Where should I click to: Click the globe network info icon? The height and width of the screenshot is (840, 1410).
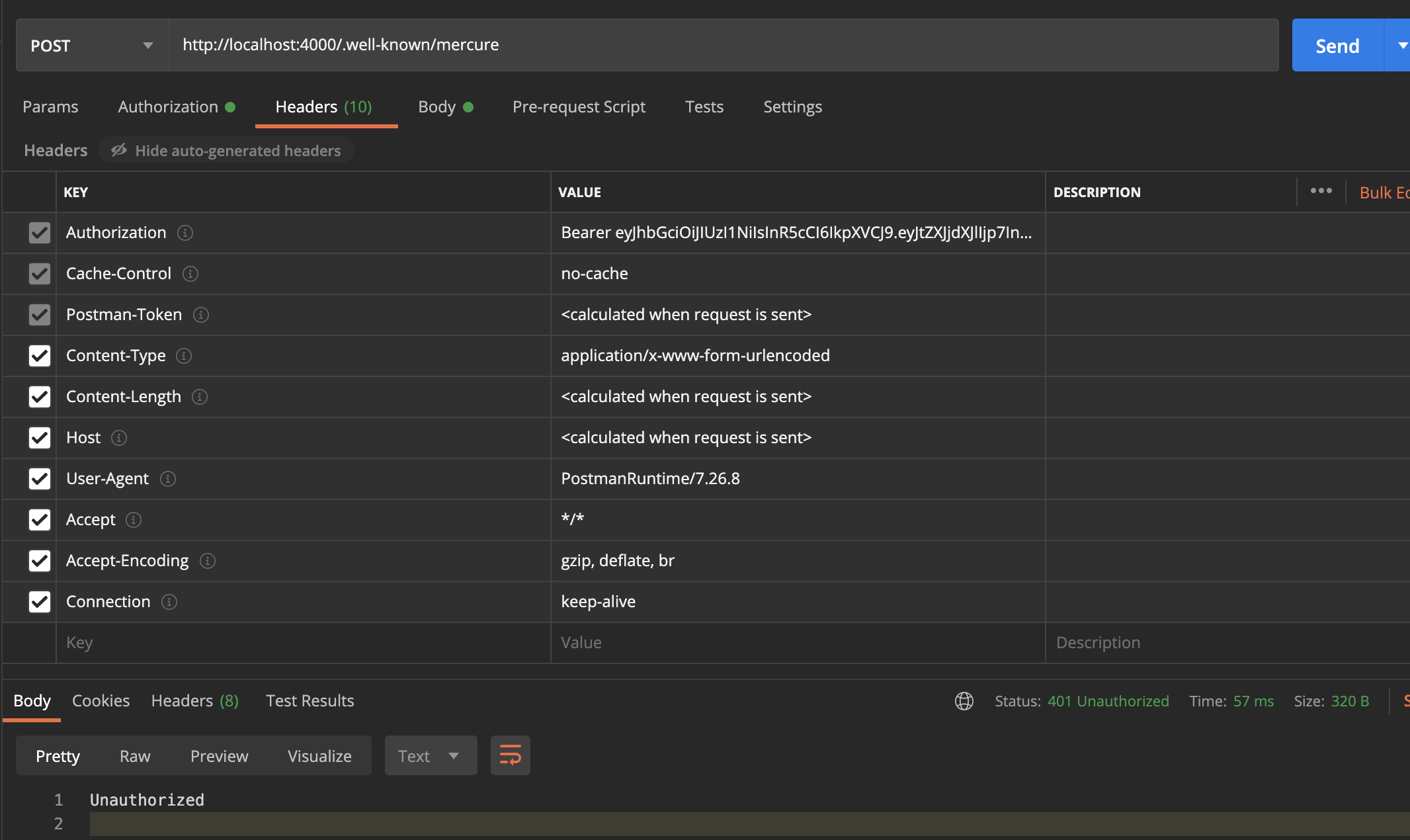coord(964,701)
